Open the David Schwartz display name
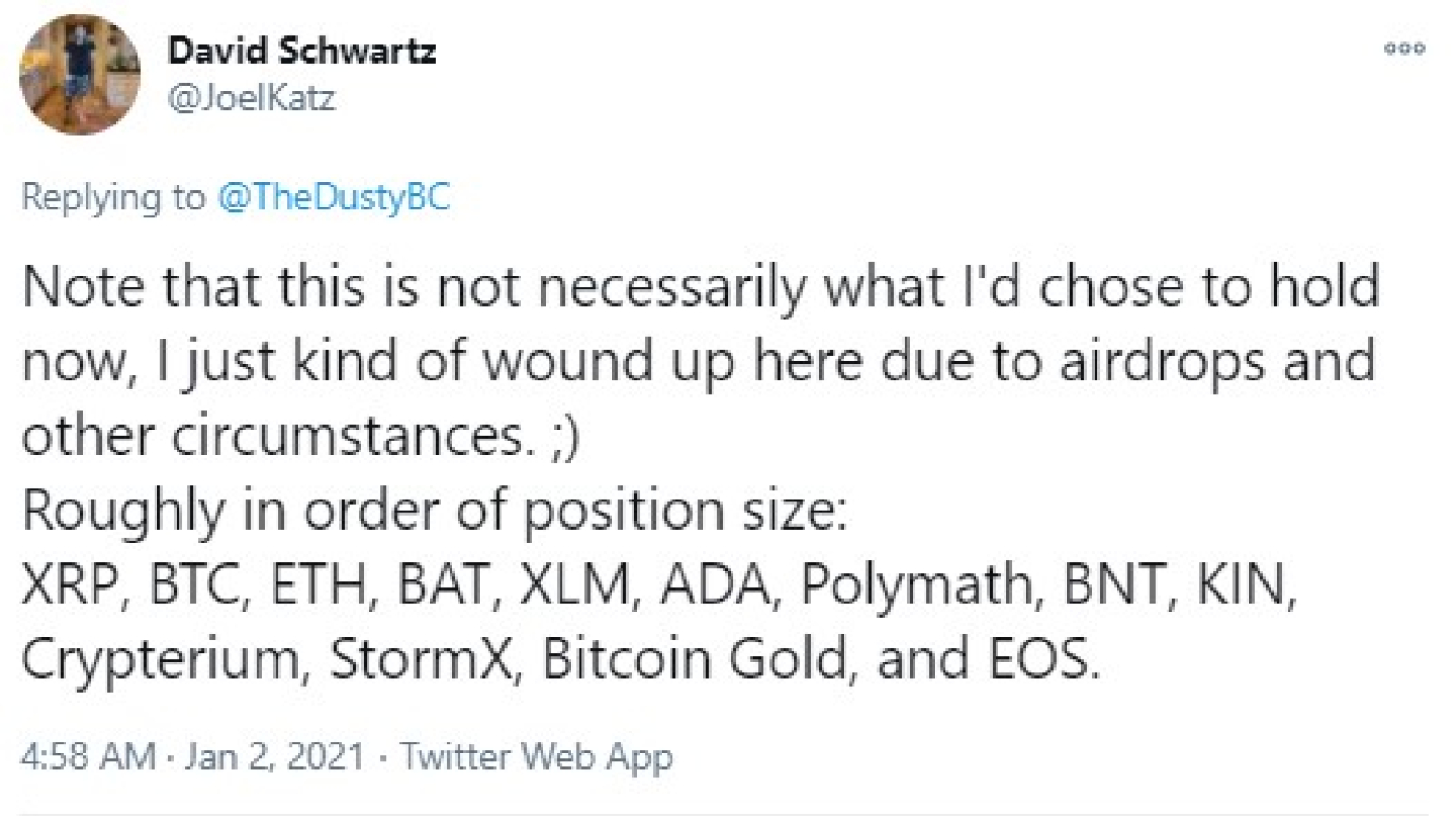Screen dimensions: 1456x819 302,50
